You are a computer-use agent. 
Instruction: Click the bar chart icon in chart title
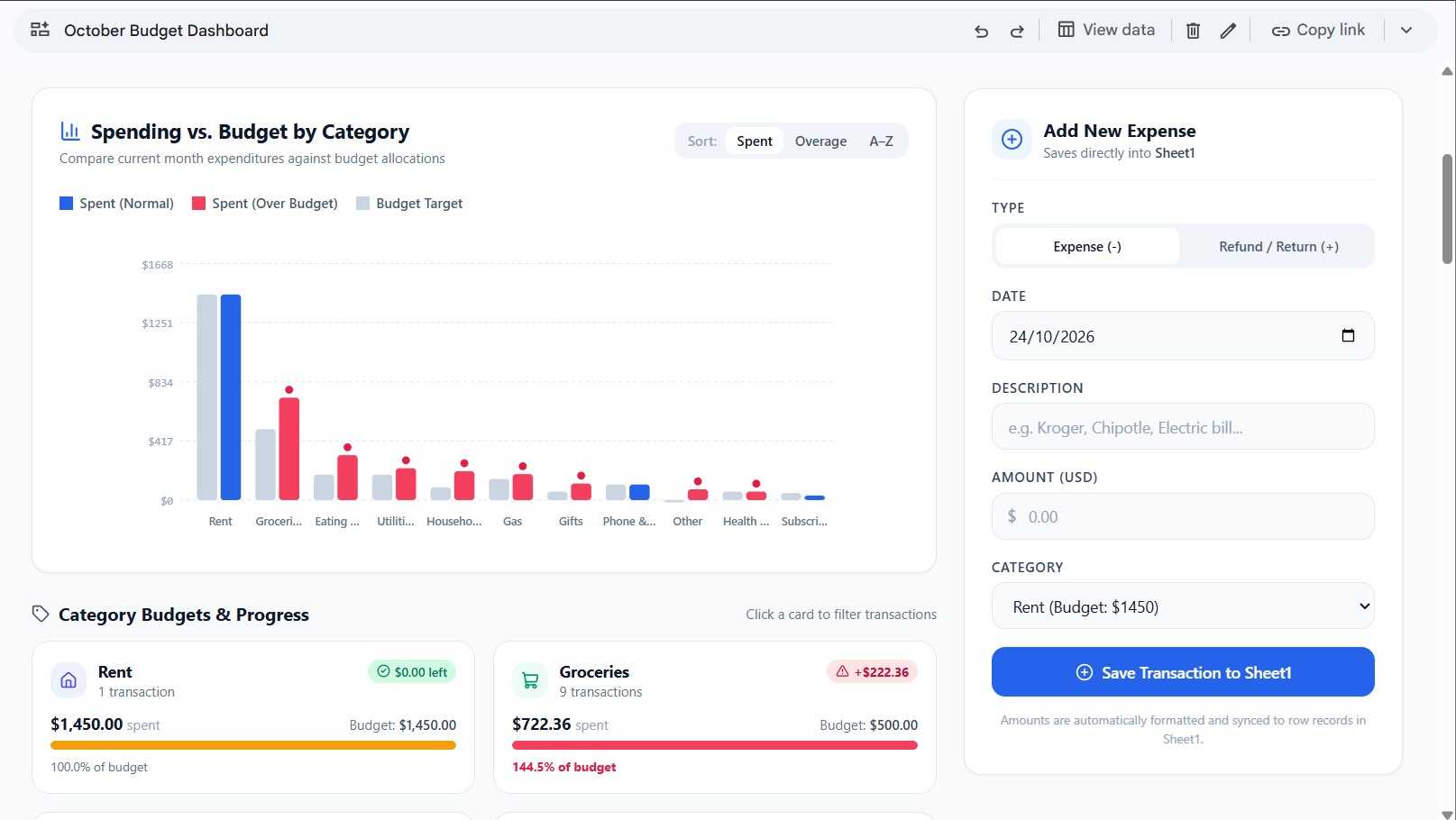[x=70, y=132]
